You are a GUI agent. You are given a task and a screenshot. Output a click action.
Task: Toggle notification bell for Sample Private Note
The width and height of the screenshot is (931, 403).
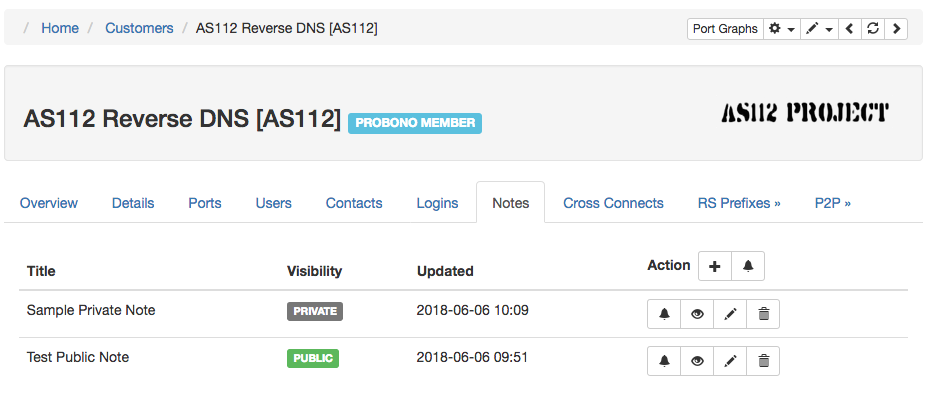pos(664,314)
